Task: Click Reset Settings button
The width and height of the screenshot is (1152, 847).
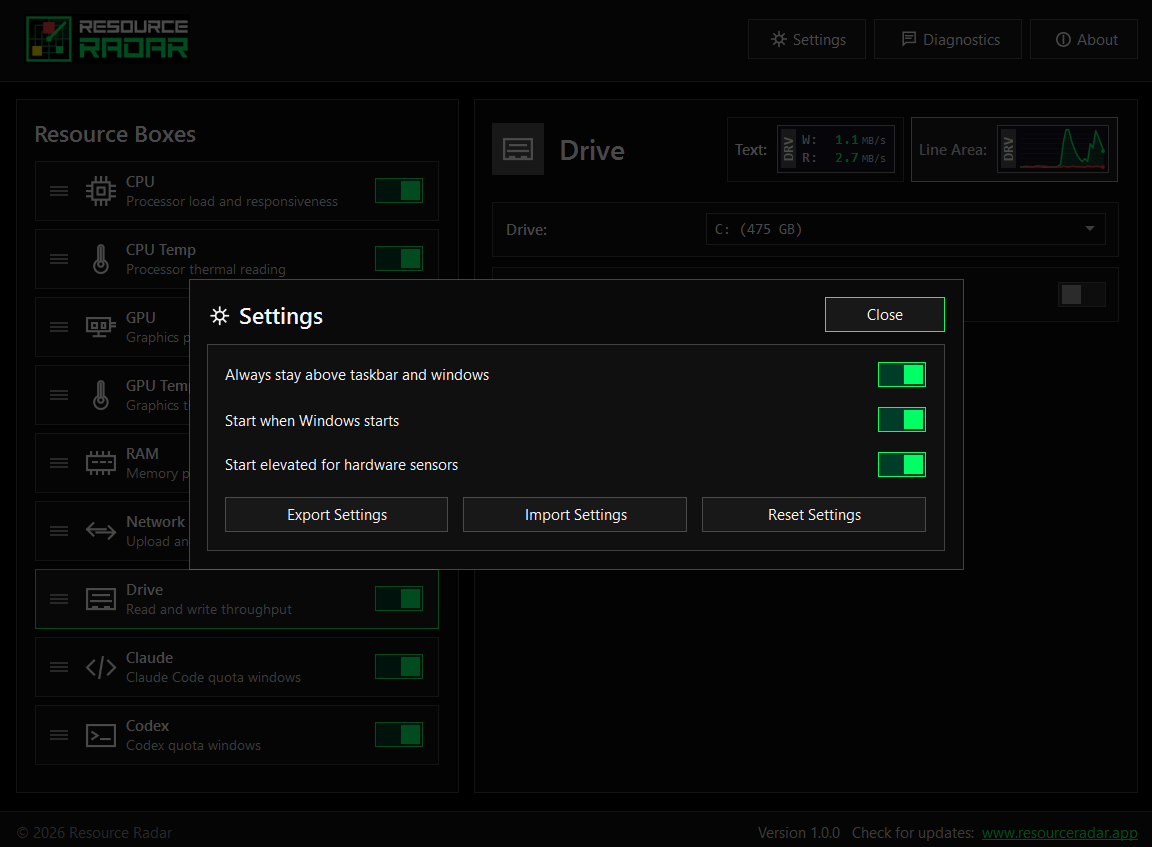Action: pyautogui.click(x=814, y=514)
